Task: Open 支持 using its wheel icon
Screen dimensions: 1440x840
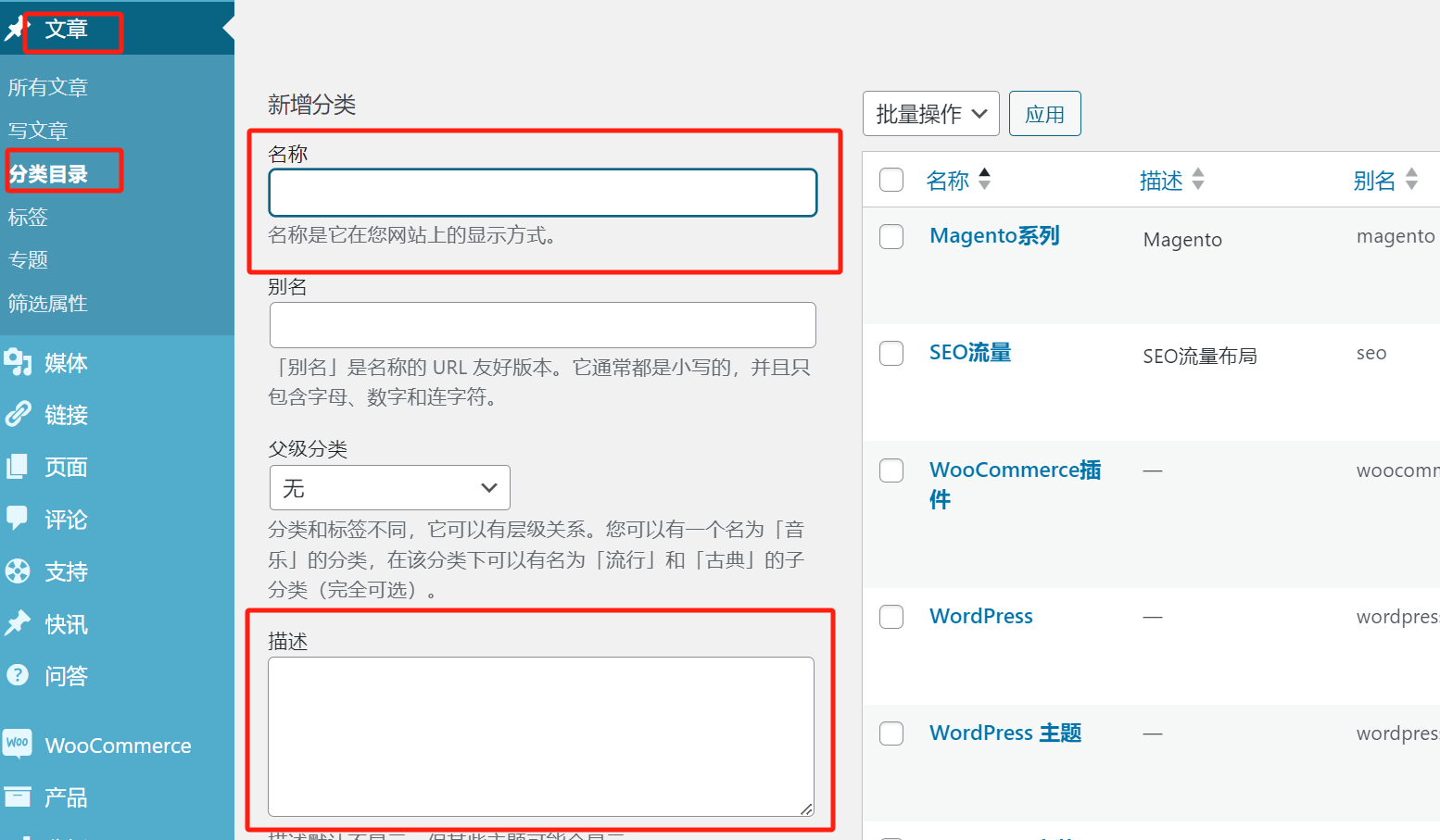Action: pyautogui.click(x=19, y=571)
